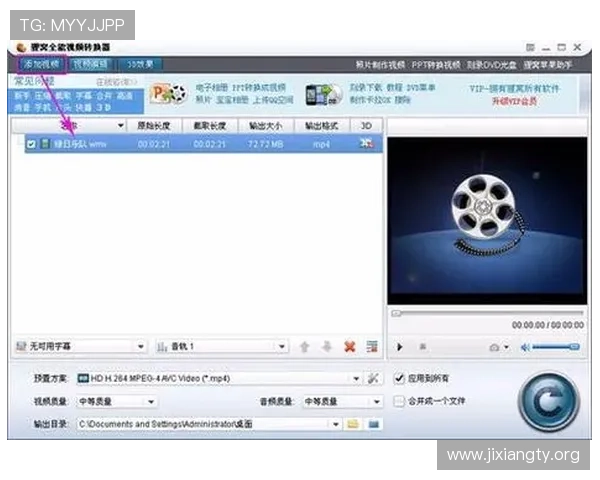Open the 照片制作视频 link in top bar
Viewport: 600px width, 480px height.
click(380, 65)
